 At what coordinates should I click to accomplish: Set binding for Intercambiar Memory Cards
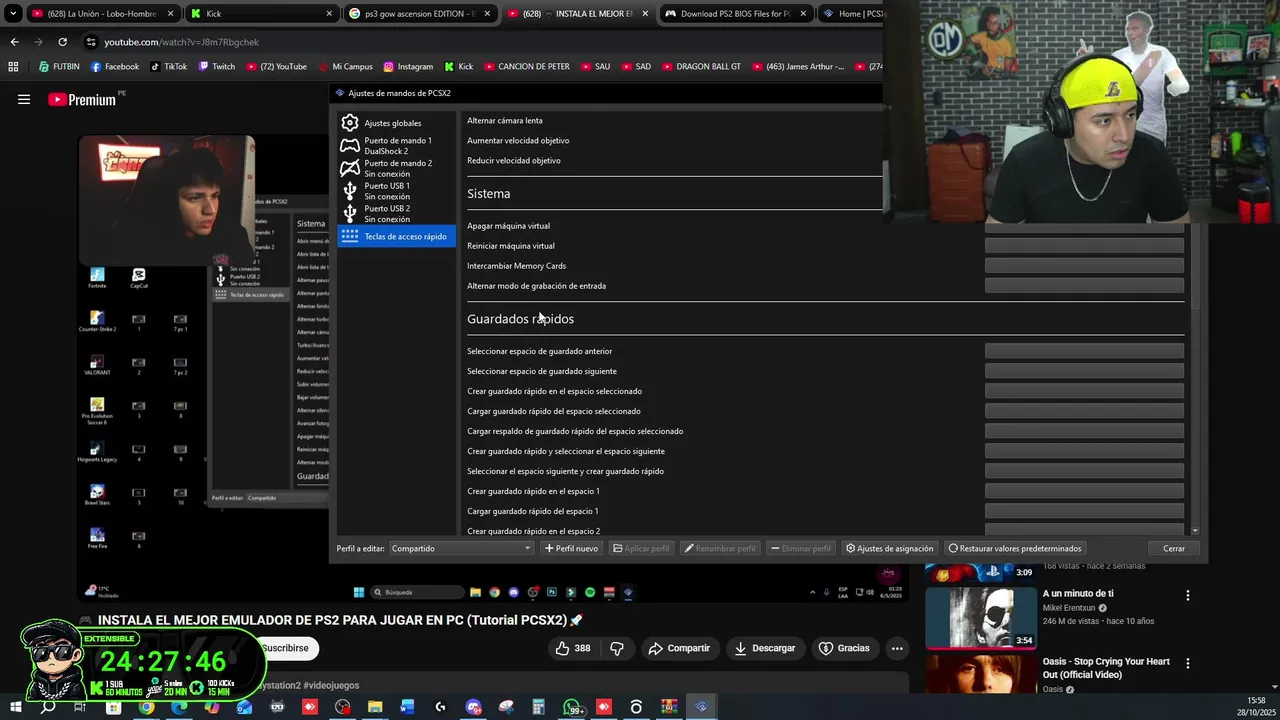pyautogui.click(x=1084, y=266)
